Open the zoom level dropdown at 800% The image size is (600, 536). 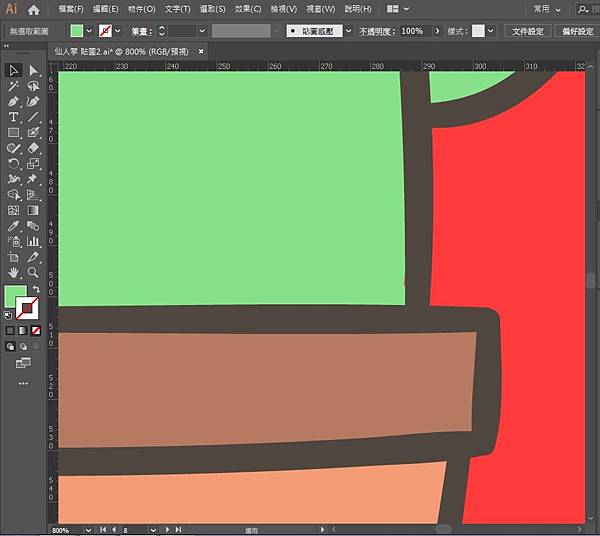click(x=88, y=529)
